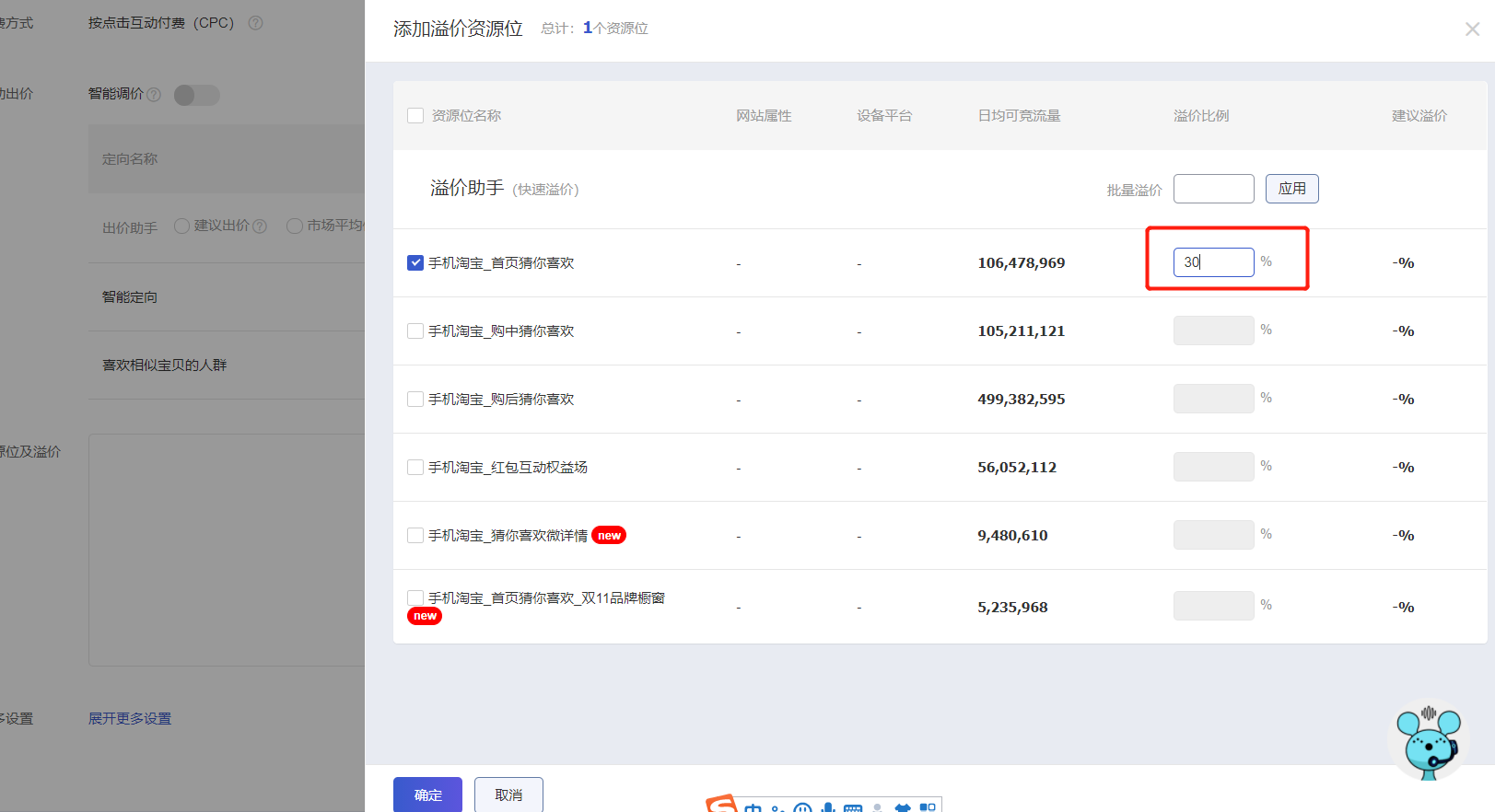Click the 双11品牌橱窗 溢价比例 input
The width and height of the screenshot is (1495, 812).
tap(1213, 606)
